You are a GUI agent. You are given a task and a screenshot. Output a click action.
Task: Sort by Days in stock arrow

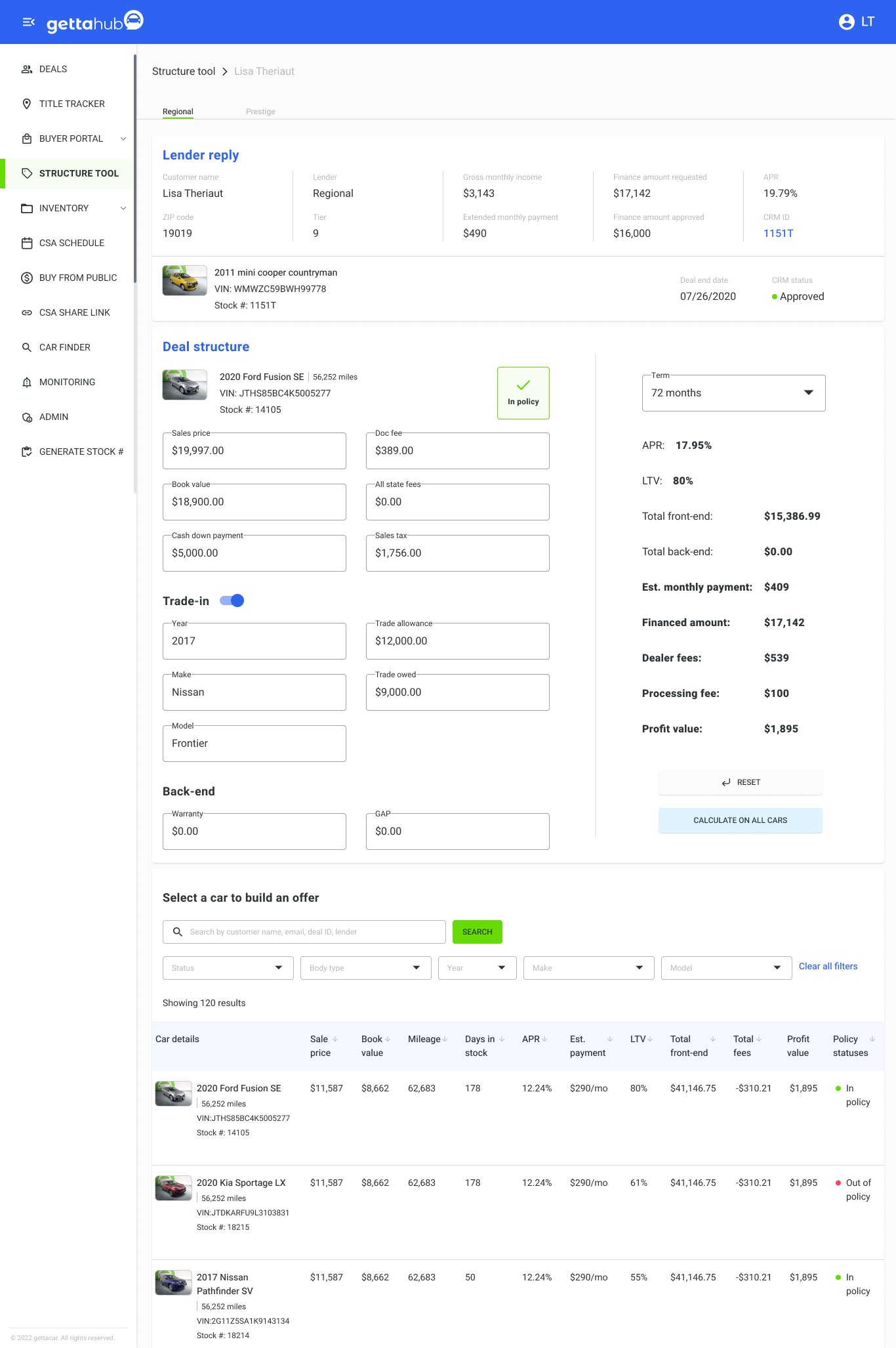pyautogui.click(x=502, y=1039)
